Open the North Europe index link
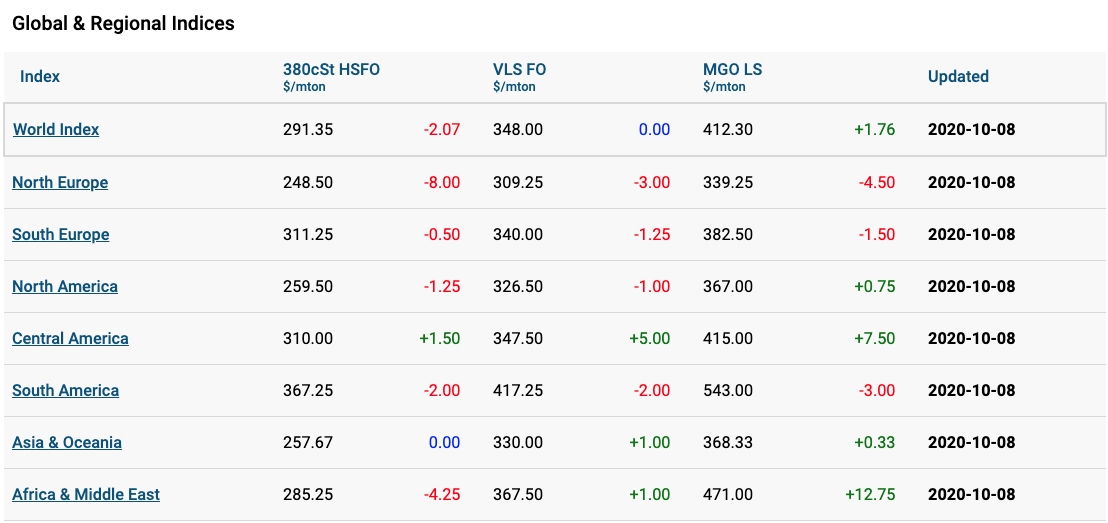 [60, 182]
